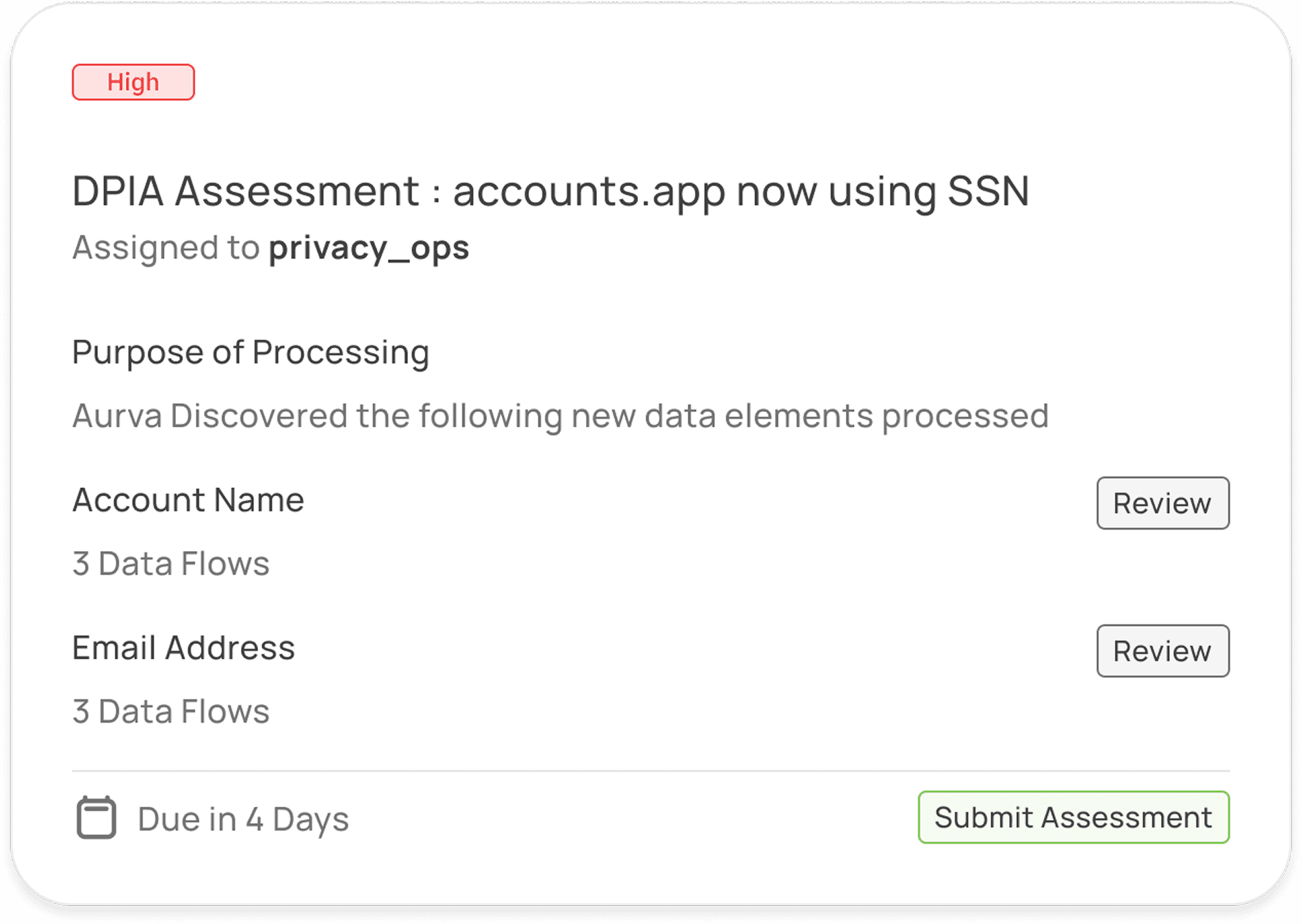Click the words 'DPIA Assessment' in the title
Screen dimensions: 1302x924
246,191
